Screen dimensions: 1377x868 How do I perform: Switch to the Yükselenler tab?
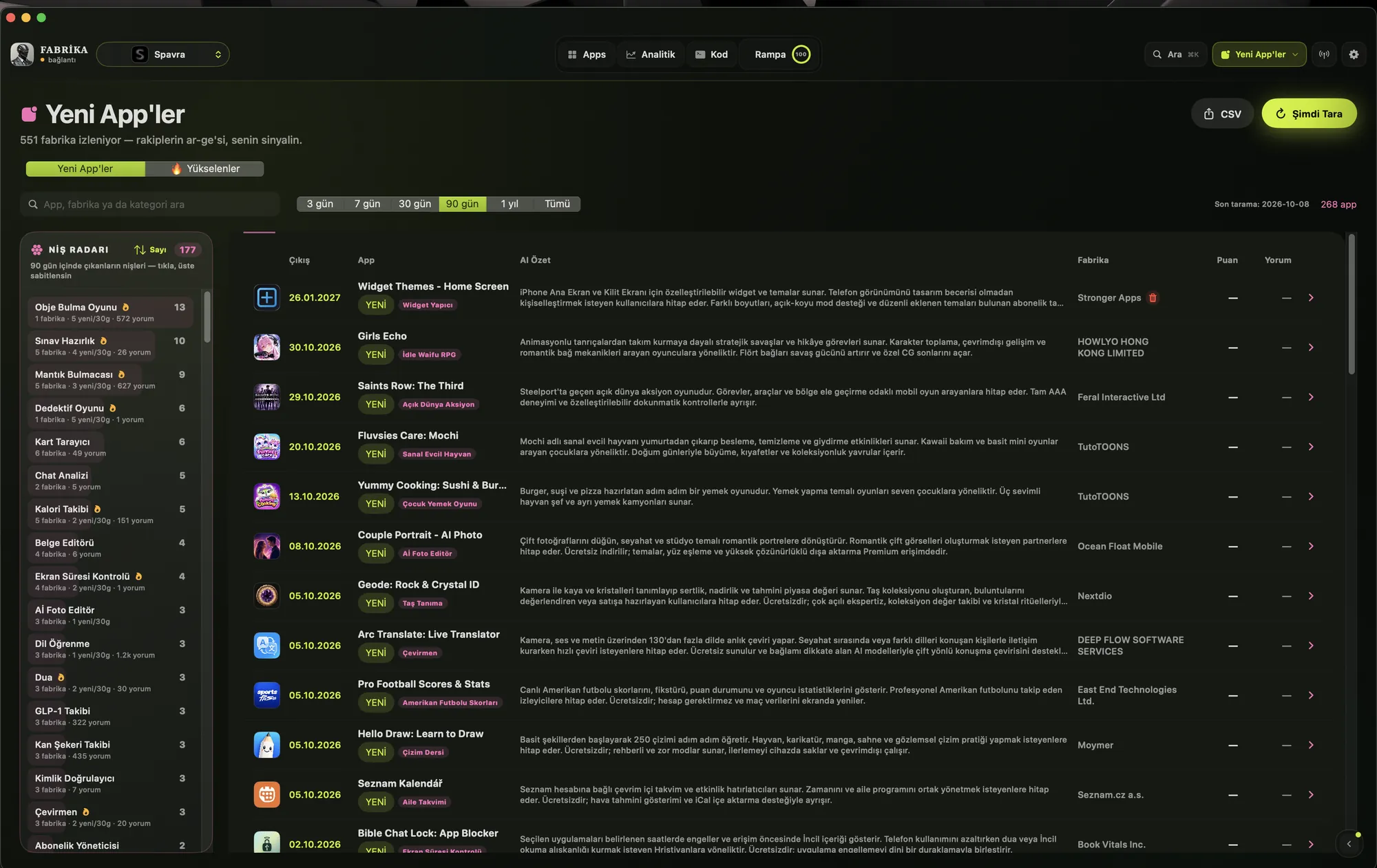[x=204, y=169]
